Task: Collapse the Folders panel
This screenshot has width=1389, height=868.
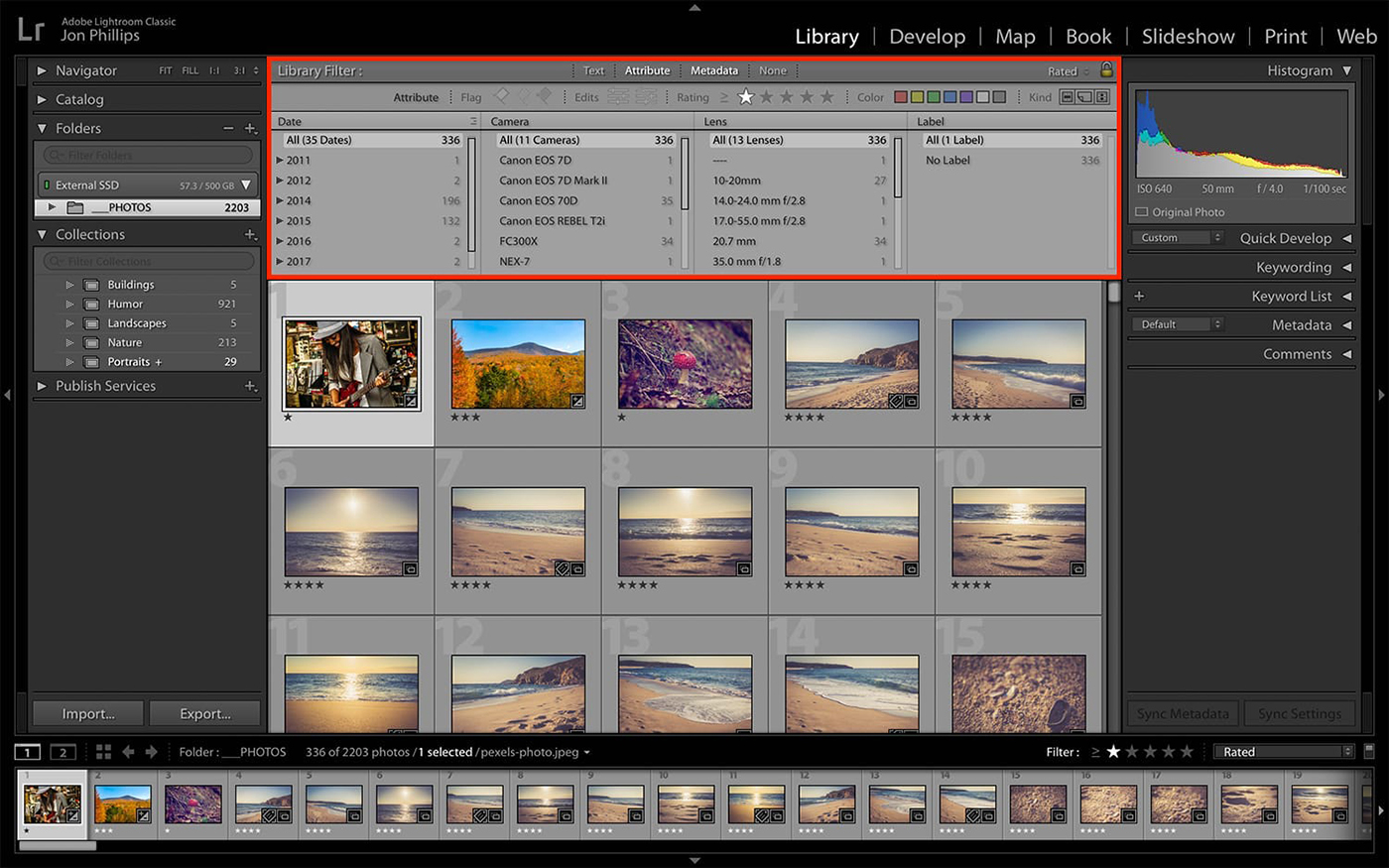Action: click(42, 128)
